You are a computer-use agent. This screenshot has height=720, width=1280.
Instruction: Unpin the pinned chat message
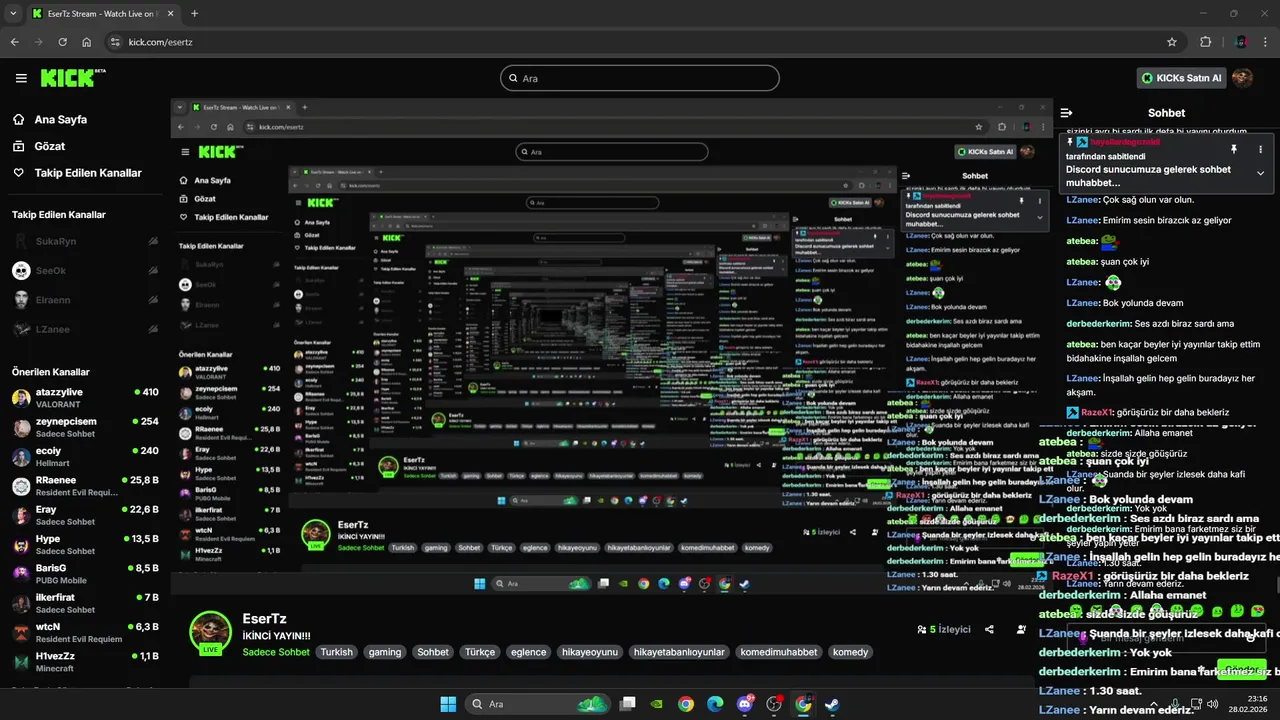coord(1235,149)
